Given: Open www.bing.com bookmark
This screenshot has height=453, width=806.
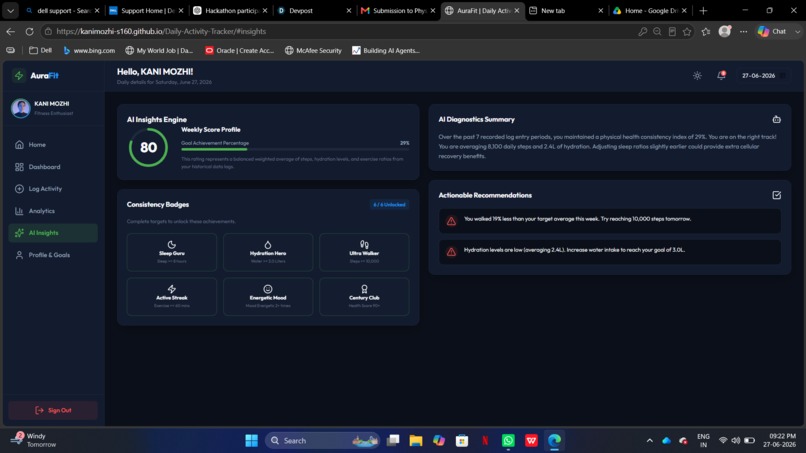Looking at the screenshot, I should click(89, 50).
